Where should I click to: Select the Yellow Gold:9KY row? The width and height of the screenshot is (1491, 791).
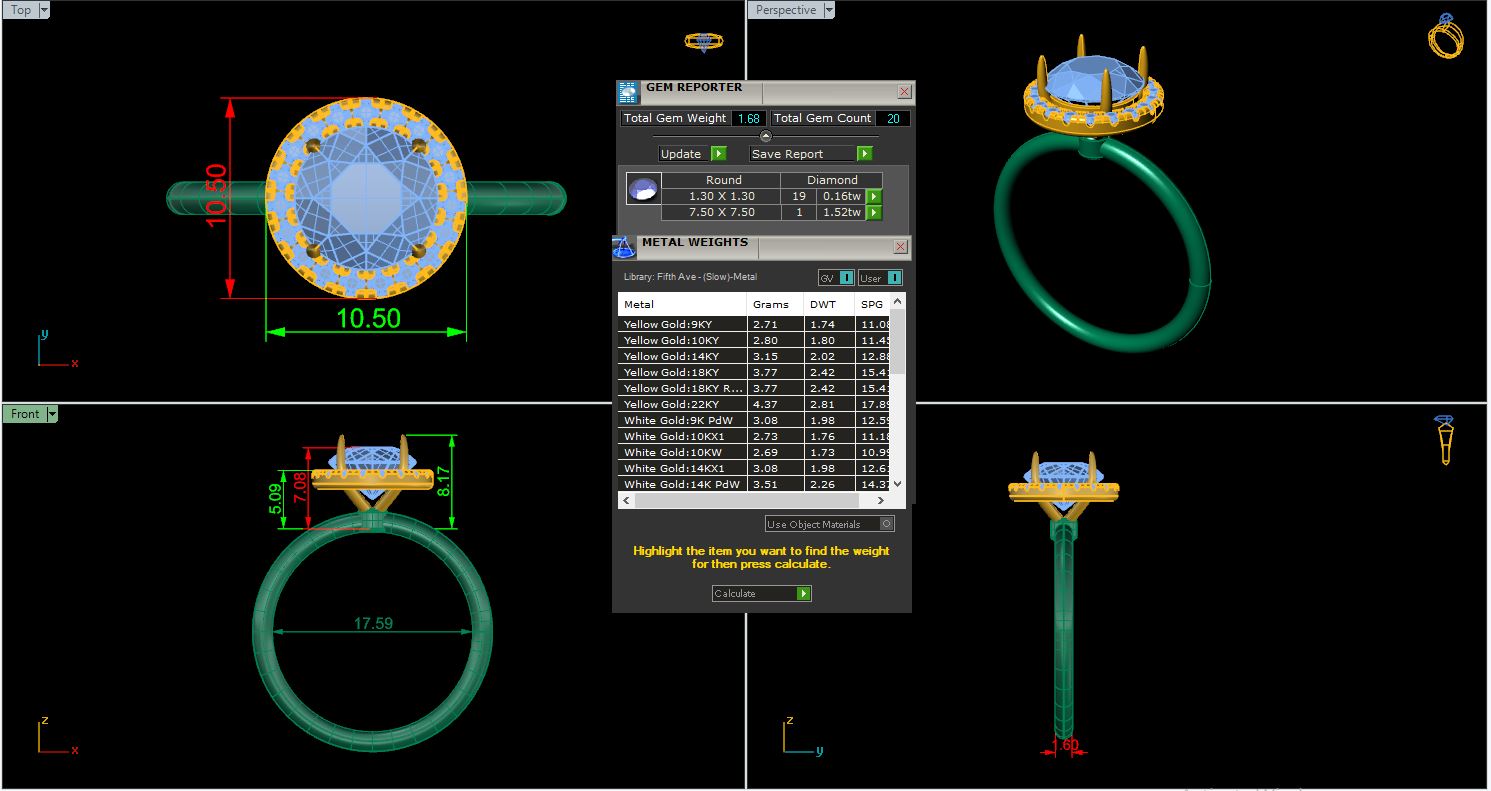tap(754, 325)
